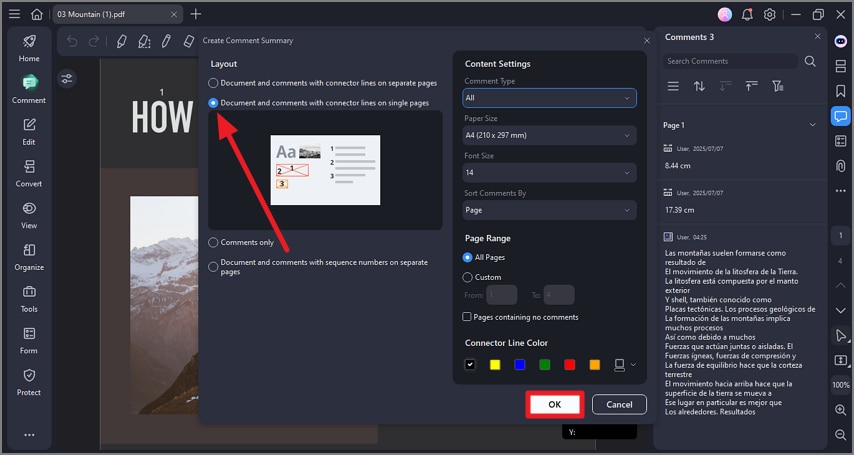This screenshot has height=455, width=854.
Task: Open comments list options menu icon
Action: pyautogui.click(x=673, y=86)
